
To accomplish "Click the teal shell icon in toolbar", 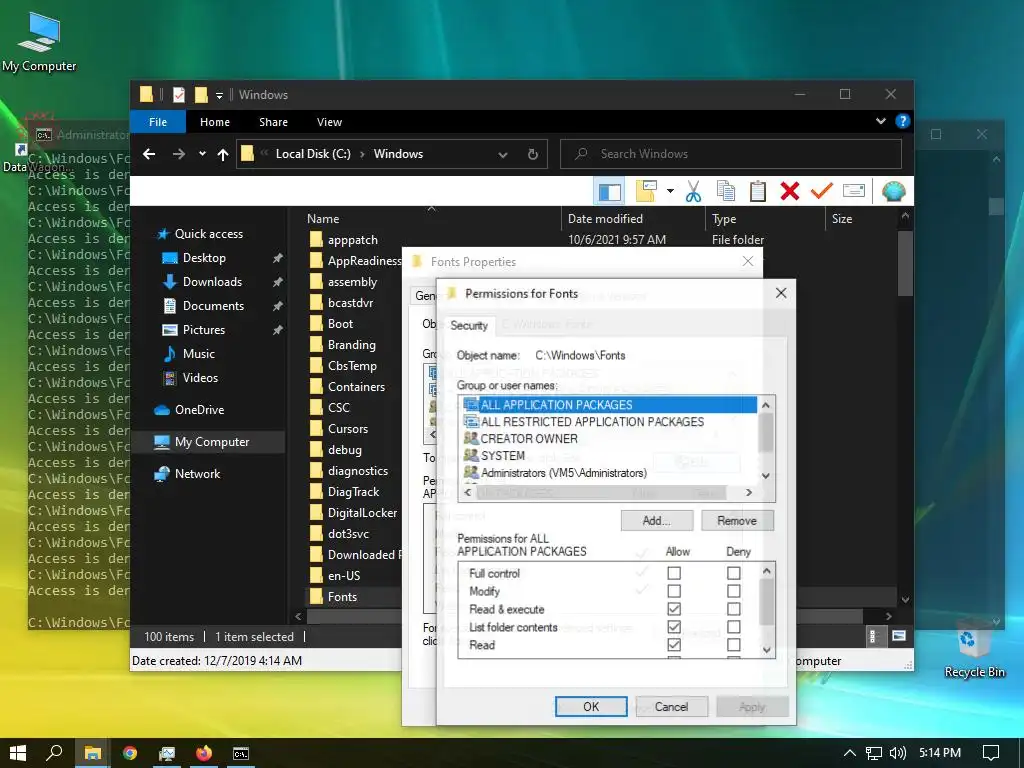I will click(x=893, y=191).
